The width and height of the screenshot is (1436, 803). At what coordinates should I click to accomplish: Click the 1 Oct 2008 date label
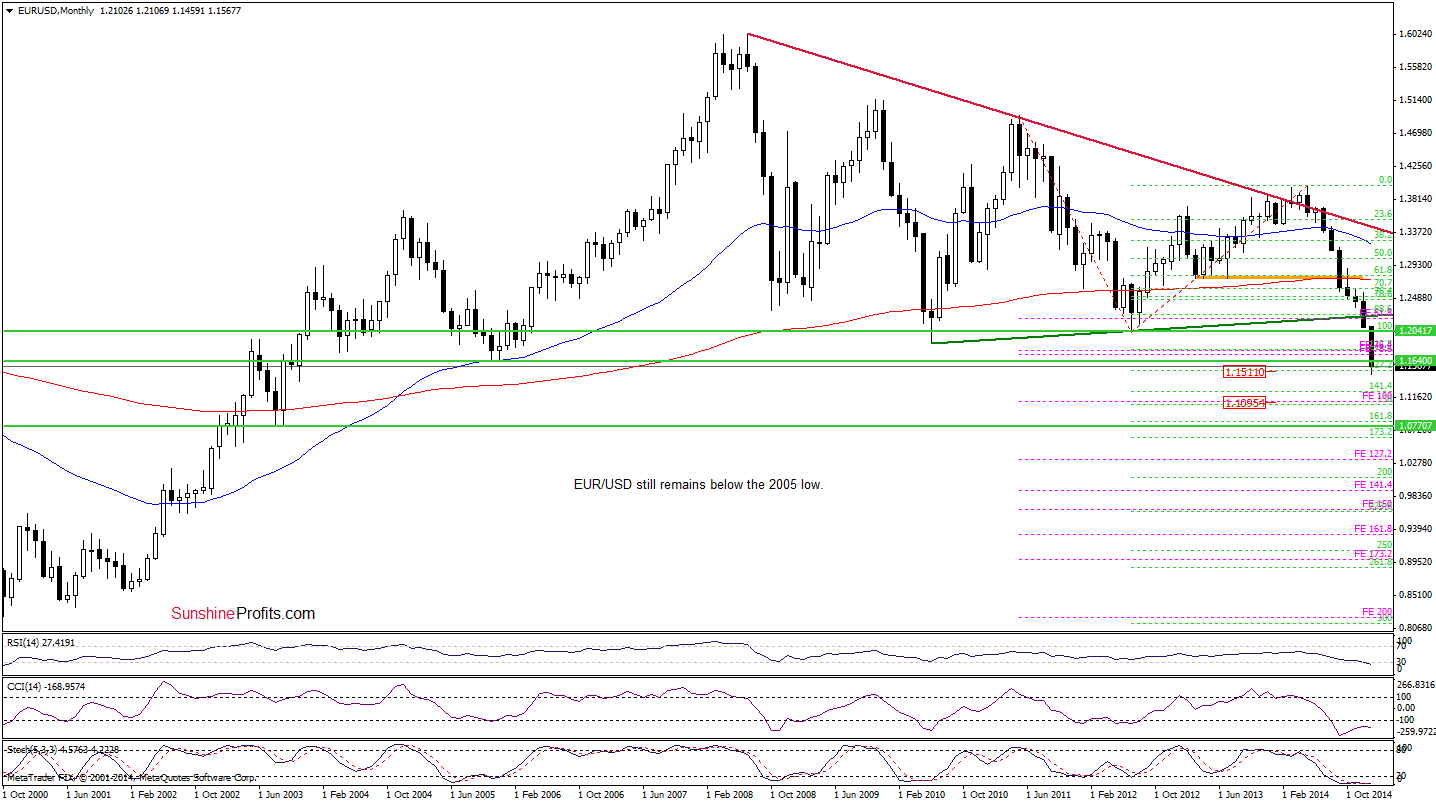coord(793,793)
